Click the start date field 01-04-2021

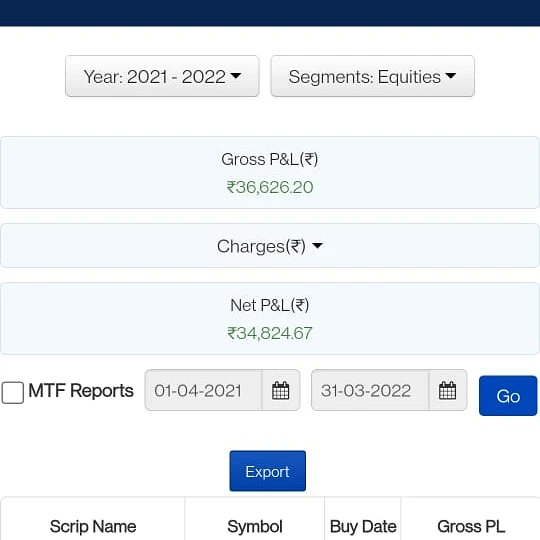tap(204, 390)
